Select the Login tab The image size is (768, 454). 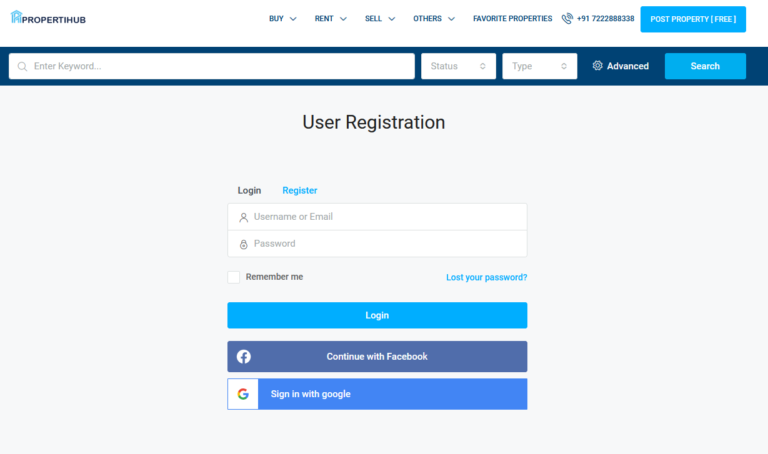tap(249, 190)
